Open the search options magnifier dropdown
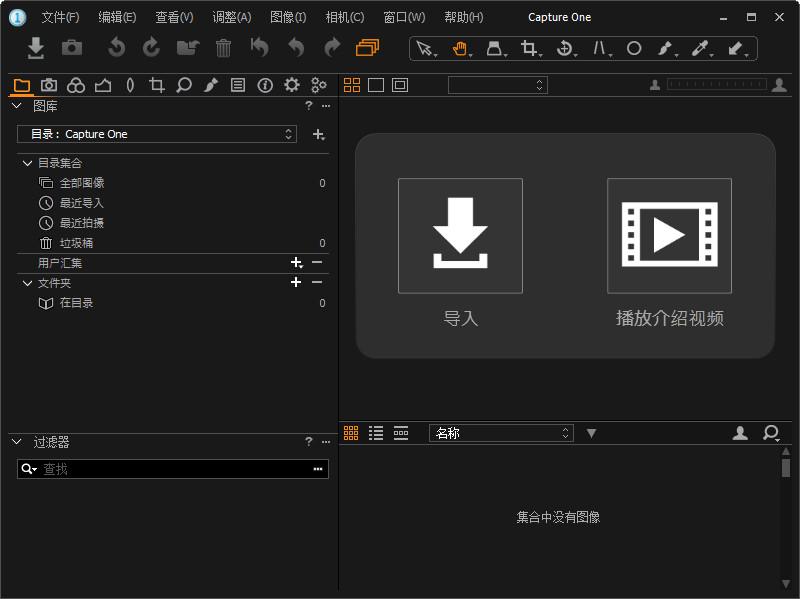 tap(29, 469)
